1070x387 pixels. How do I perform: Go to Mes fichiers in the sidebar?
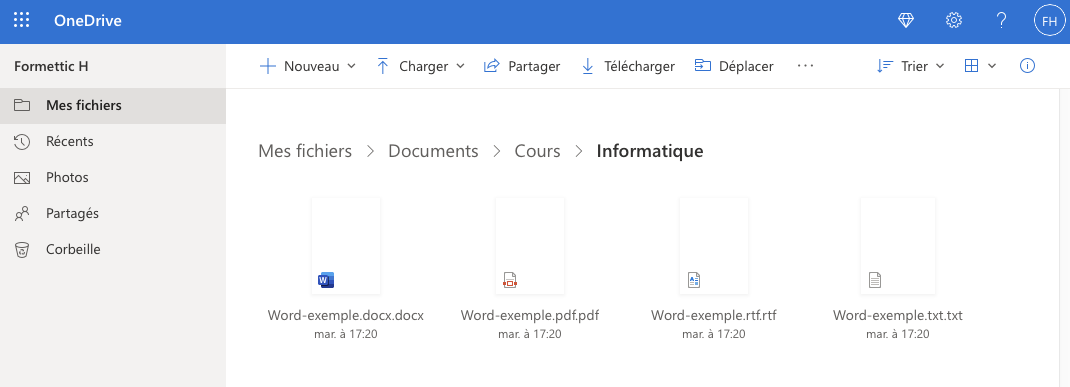113,105
